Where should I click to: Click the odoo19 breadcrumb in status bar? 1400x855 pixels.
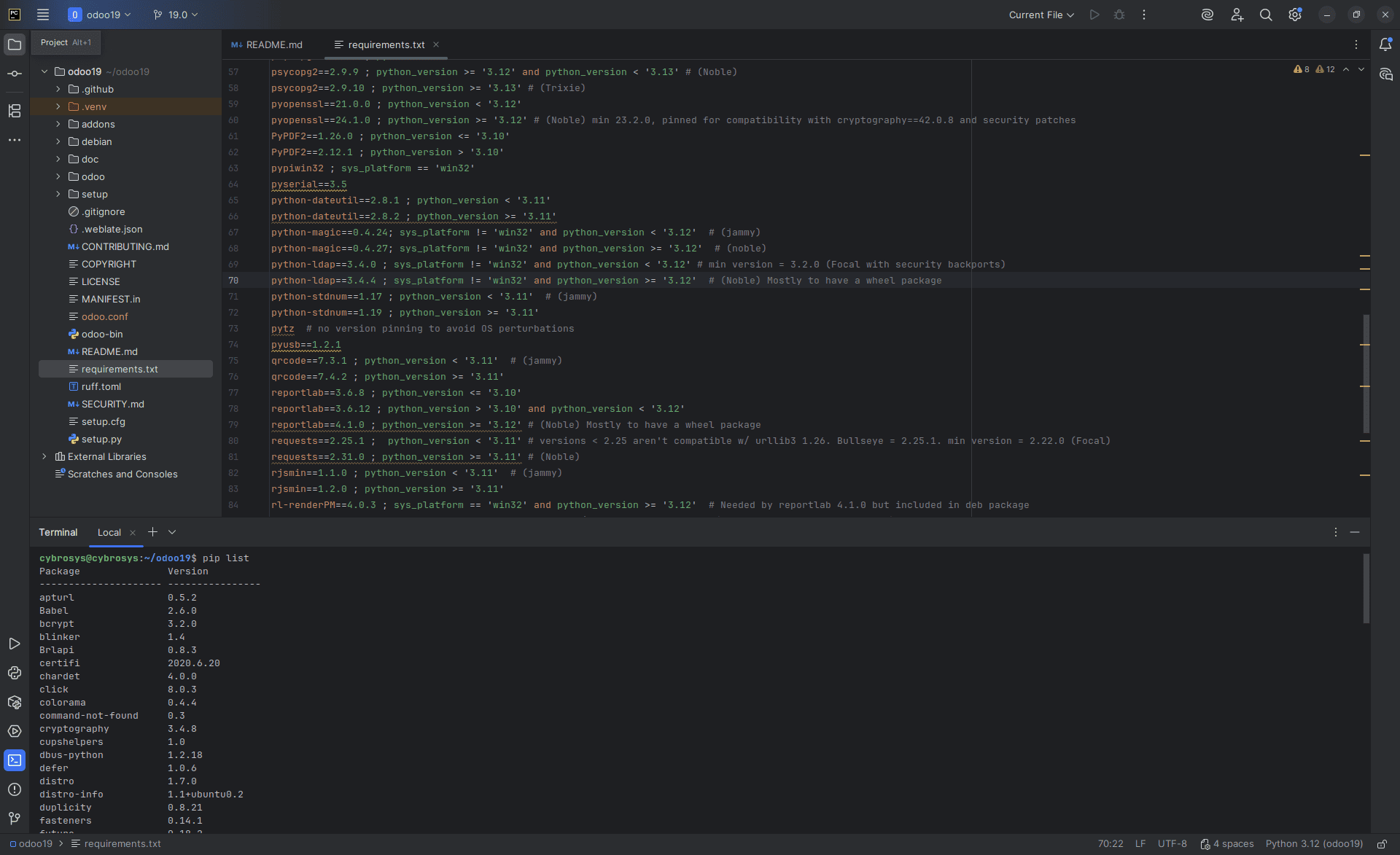pyautogui.click(x=31, y=844)
